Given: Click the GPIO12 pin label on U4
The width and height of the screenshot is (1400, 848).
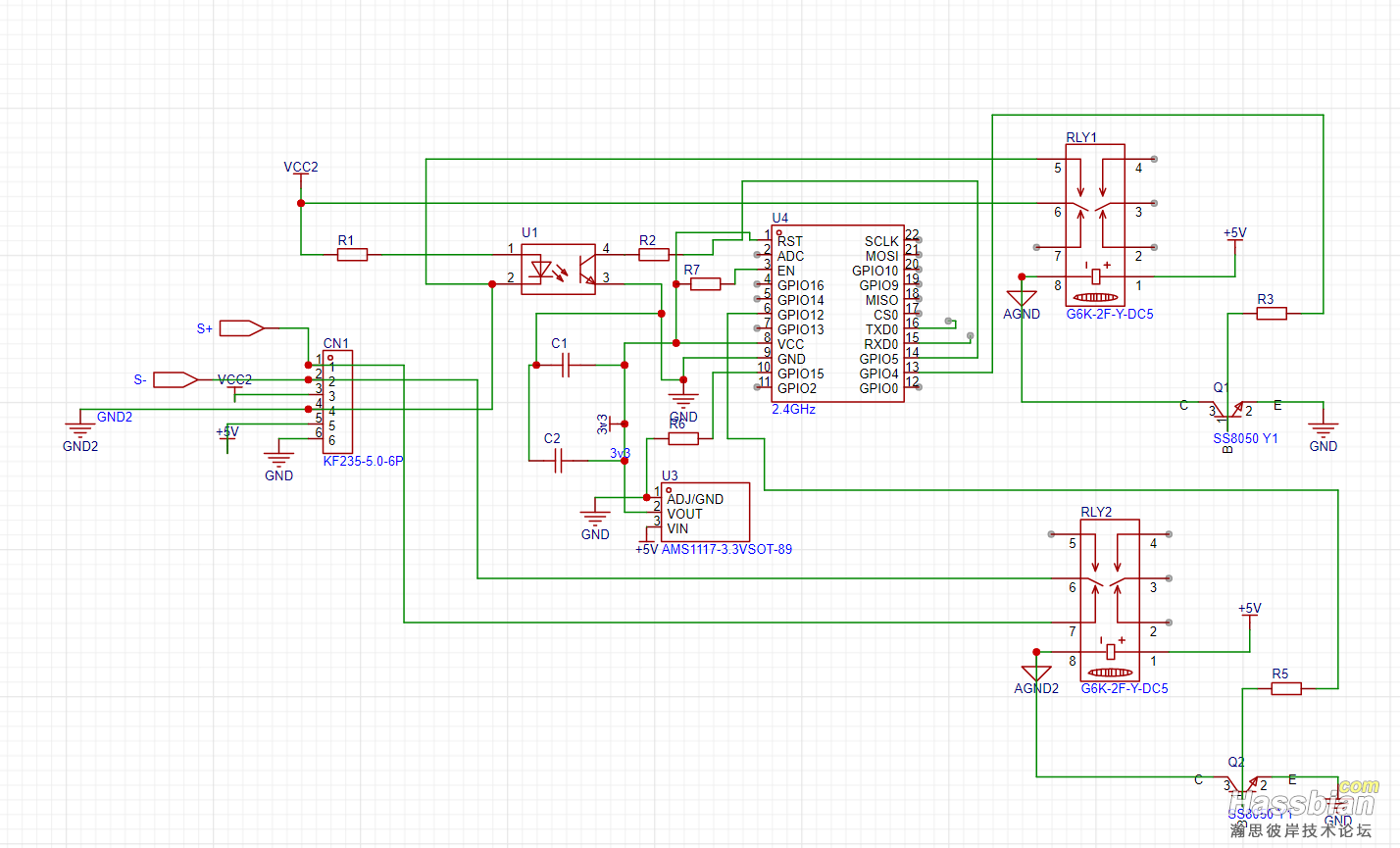Looking at the screenshot, I should click(x=801, y=315).
